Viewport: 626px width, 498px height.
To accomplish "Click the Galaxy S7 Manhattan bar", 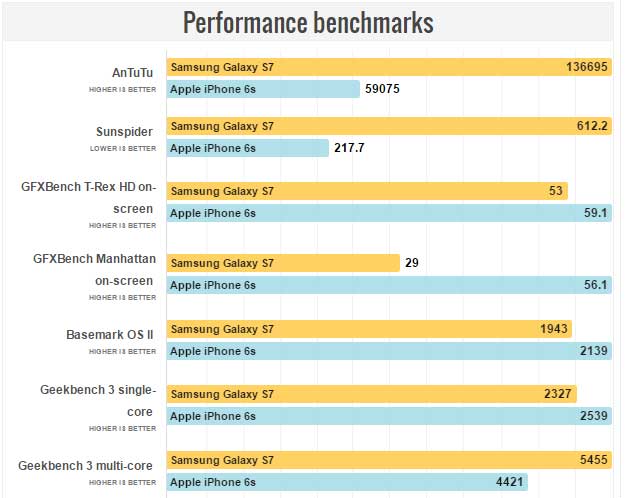I will click(x=283, y=263).
